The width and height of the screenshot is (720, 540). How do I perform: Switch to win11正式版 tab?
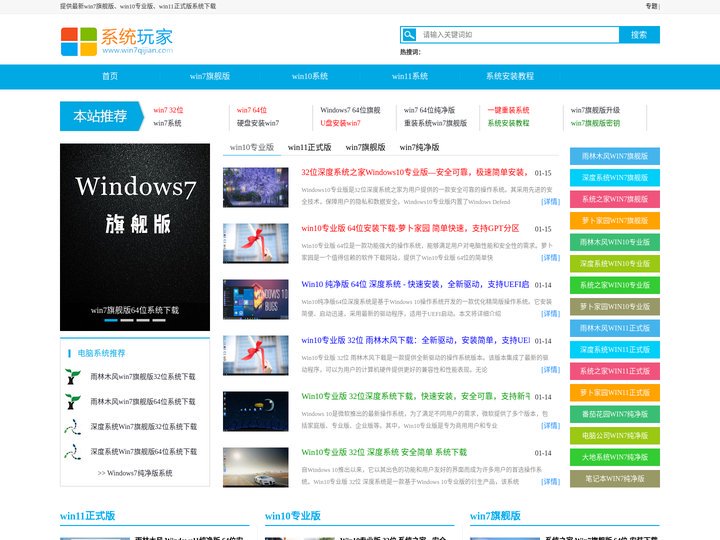pyautogui.click(x=309, y=147)
